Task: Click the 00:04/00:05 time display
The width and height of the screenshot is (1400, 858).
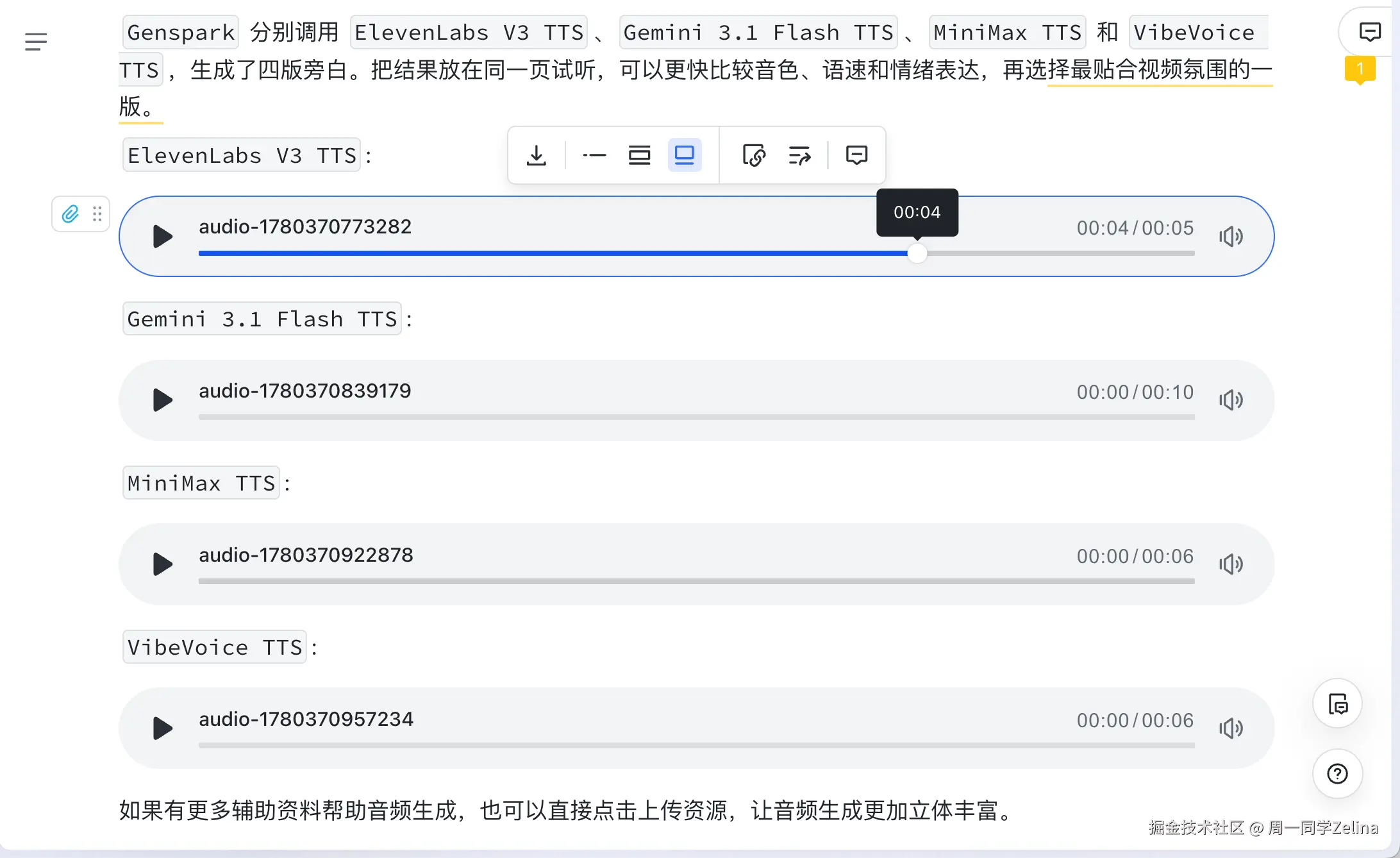Action: pos(1135,228)
